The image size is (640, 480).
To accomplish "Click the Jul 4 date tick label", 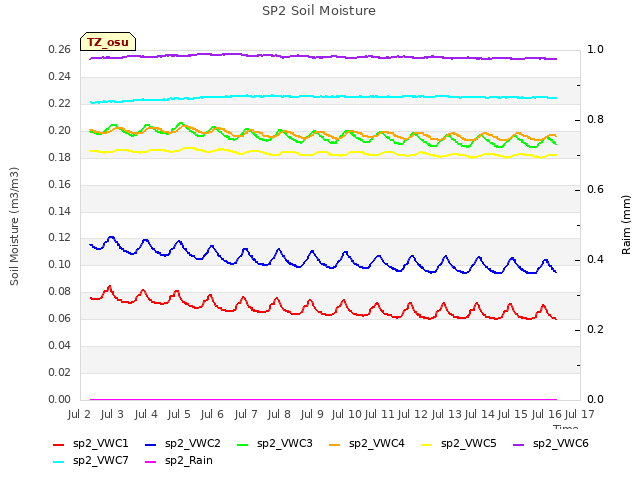I will pyautogui.click(x=146, y=415).
